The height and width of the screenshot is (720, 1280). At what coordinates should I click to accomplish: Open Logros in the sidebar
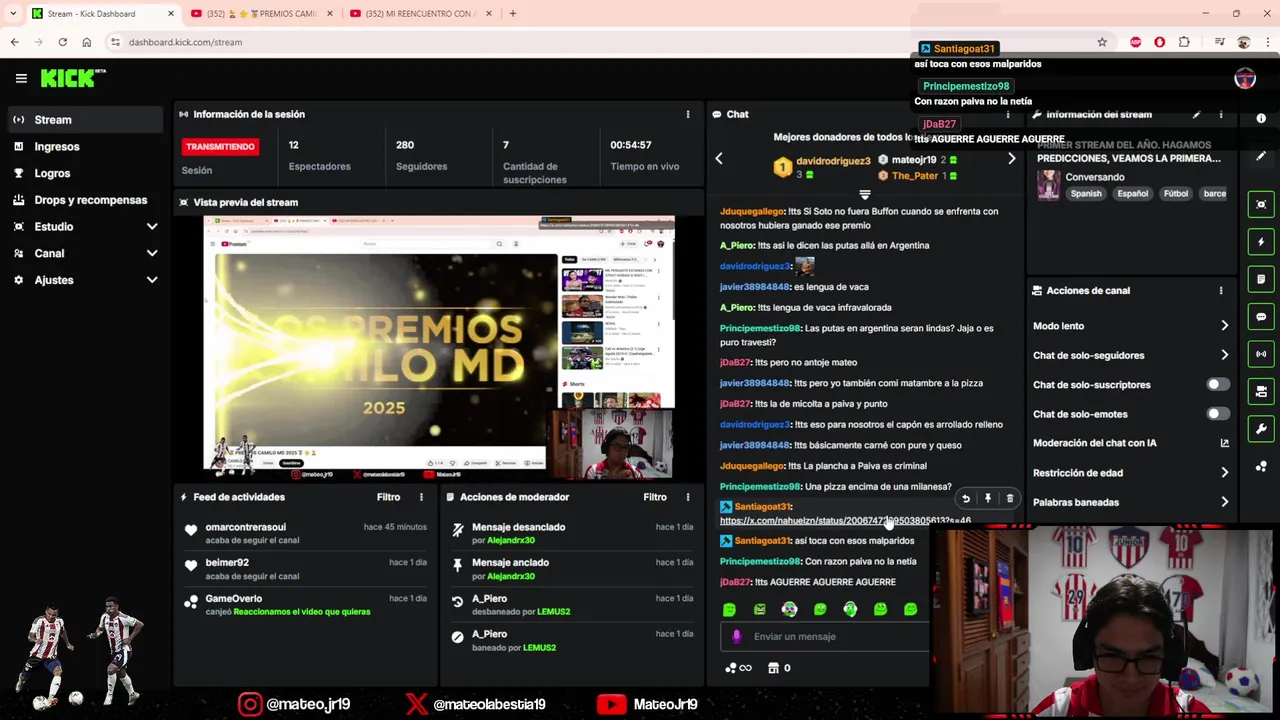84,173
